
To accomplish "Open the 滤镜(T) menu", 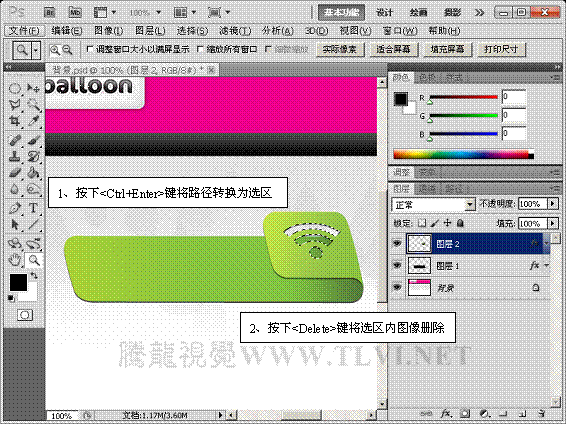I will click(x=235, y=31).
